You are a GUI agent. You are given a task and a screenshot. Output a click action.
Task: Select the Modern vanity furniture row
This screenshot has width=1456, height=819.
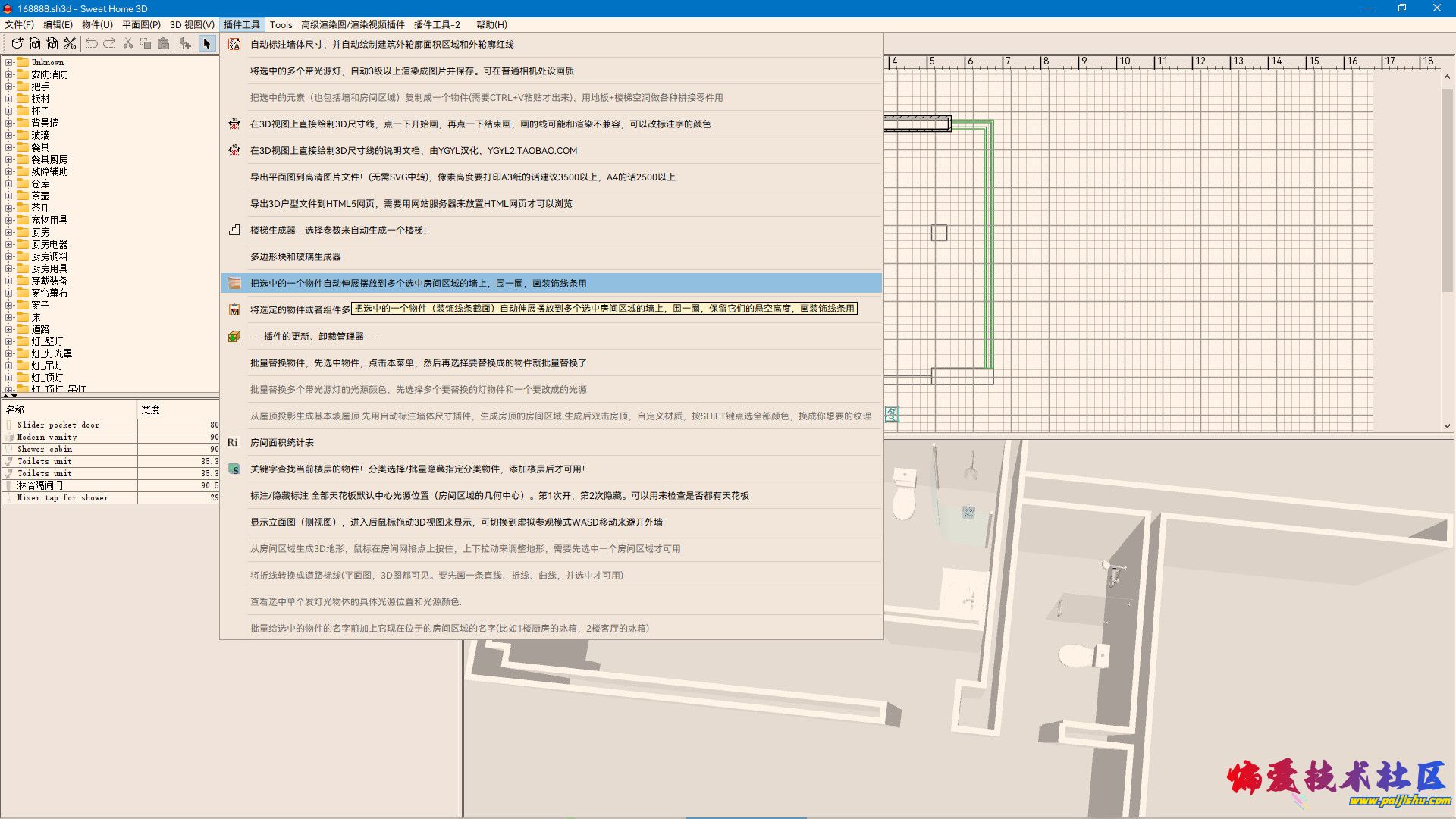(47, 437)
